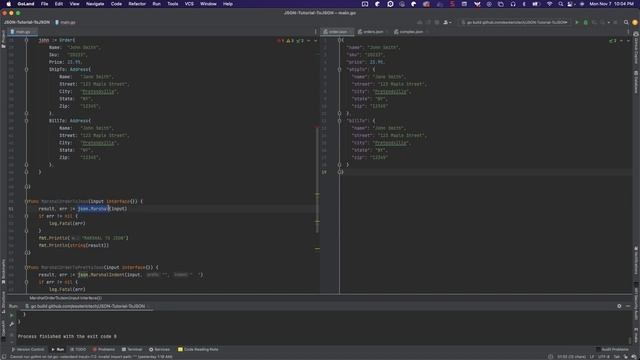Viewport: 640px width, 360px height.
Task: Collapse the "billTo" object in order.json
Action: coord(339,121)
